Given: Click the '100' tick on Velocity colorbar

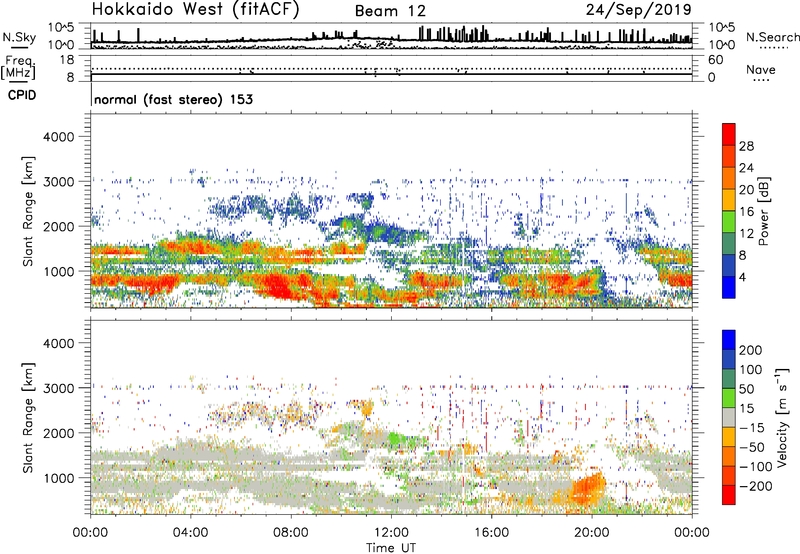Looking at the screenshot, I should point(751,370).
